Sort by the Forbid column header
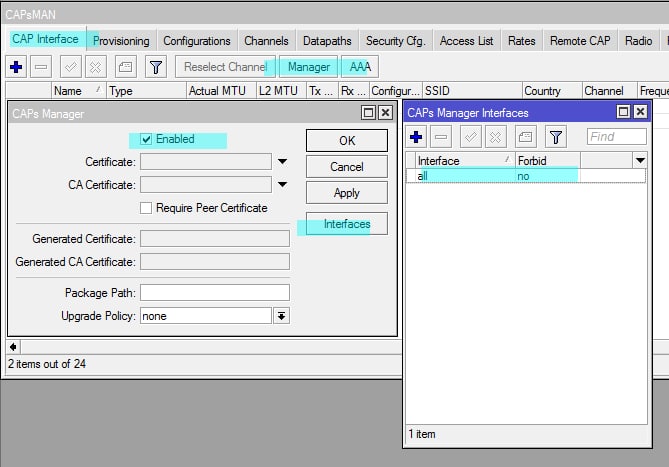669x467 pixels. click(548, 161)
